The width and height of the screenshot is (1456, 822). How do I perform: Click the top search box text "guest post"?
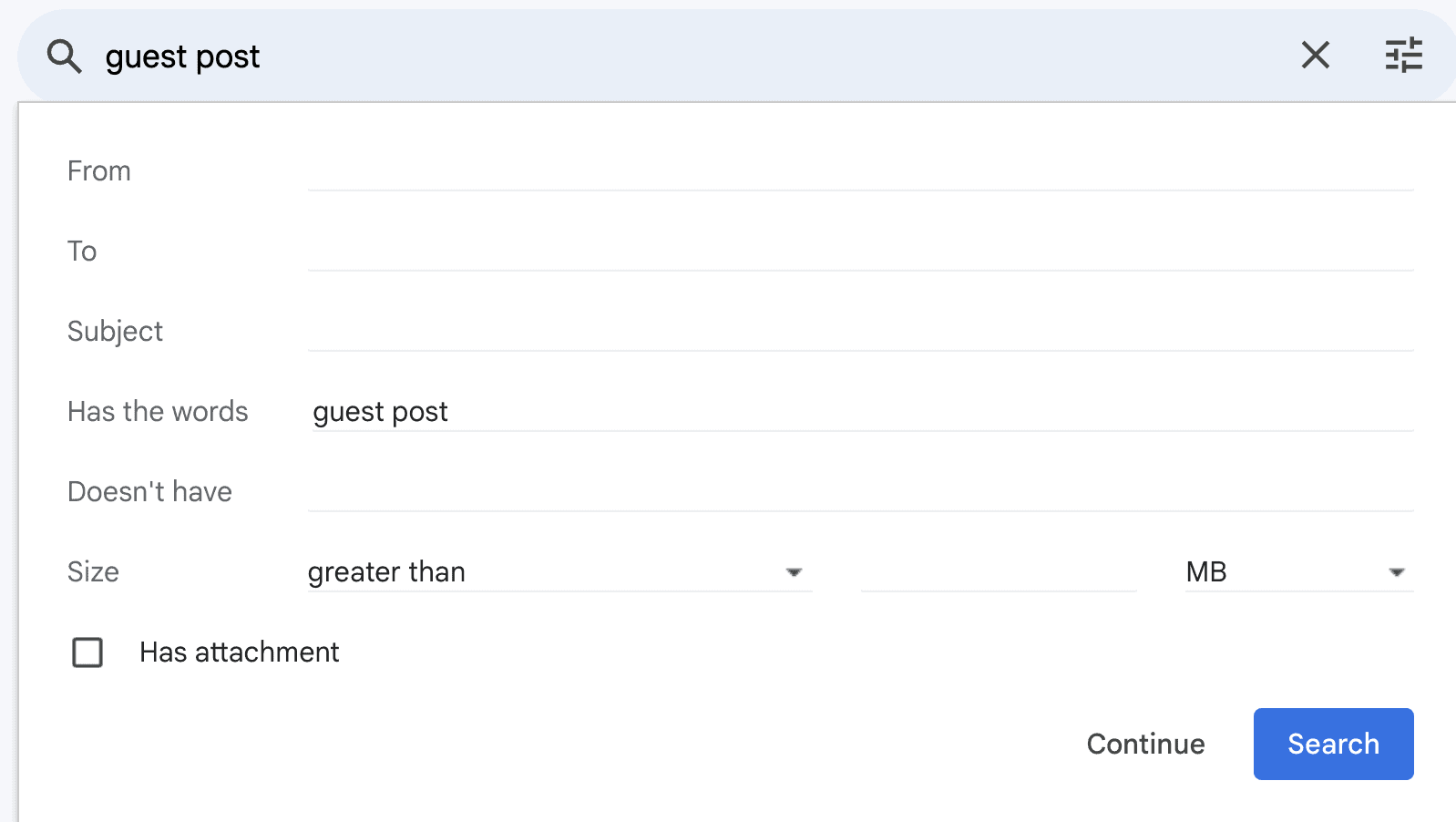click(x=182, y=57)
